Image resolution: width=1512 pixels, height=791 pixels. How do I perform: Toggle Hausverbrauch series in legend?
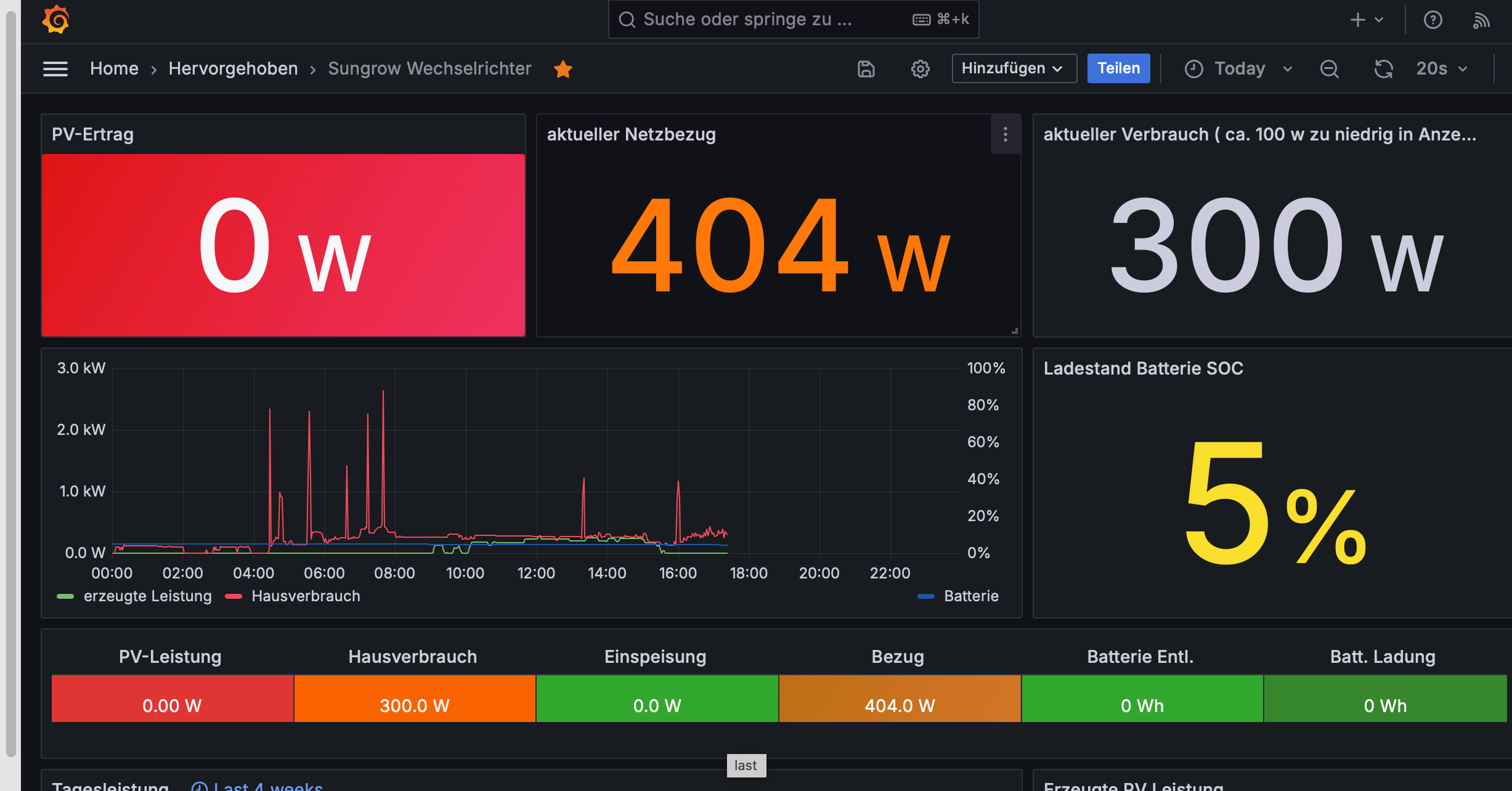click(x=305, y=596)
